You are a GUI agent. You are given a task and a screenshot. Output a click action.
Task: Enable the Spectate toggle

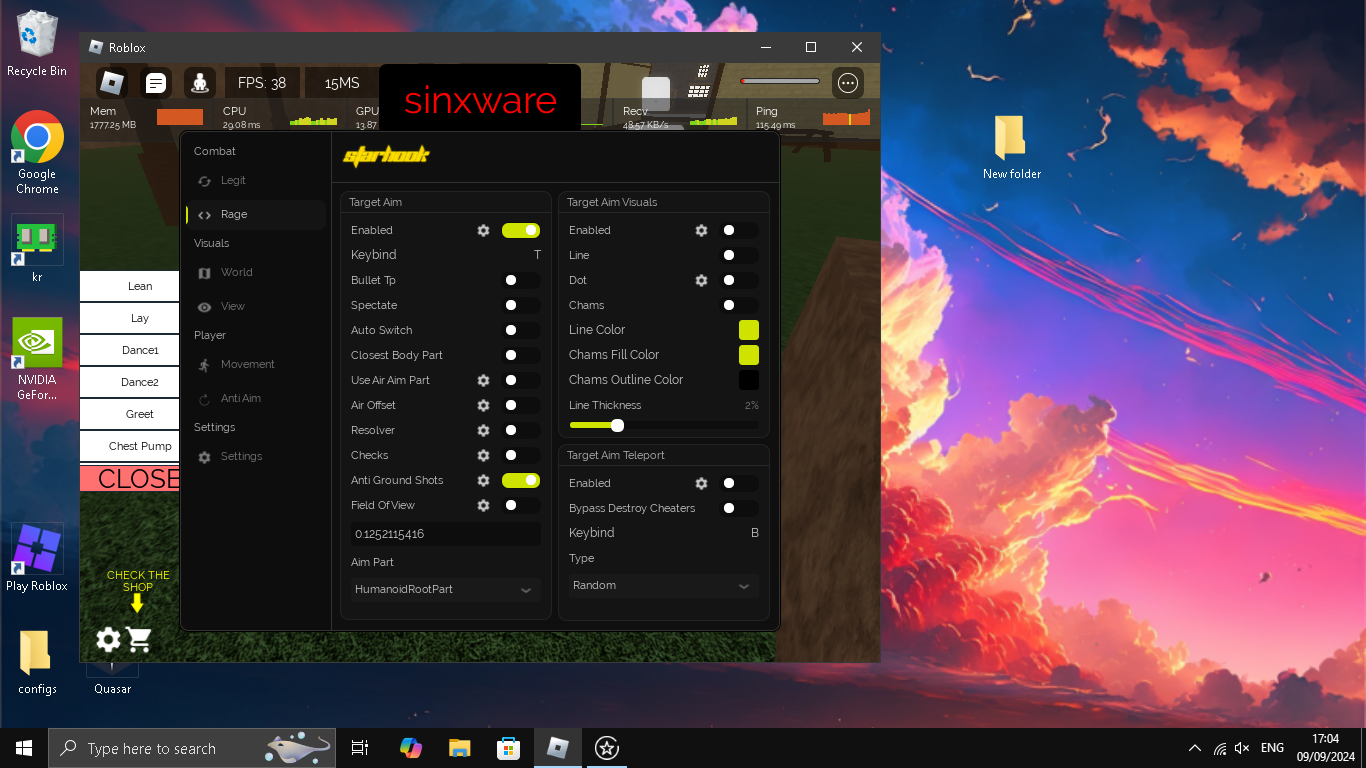[x=521, y=305]
